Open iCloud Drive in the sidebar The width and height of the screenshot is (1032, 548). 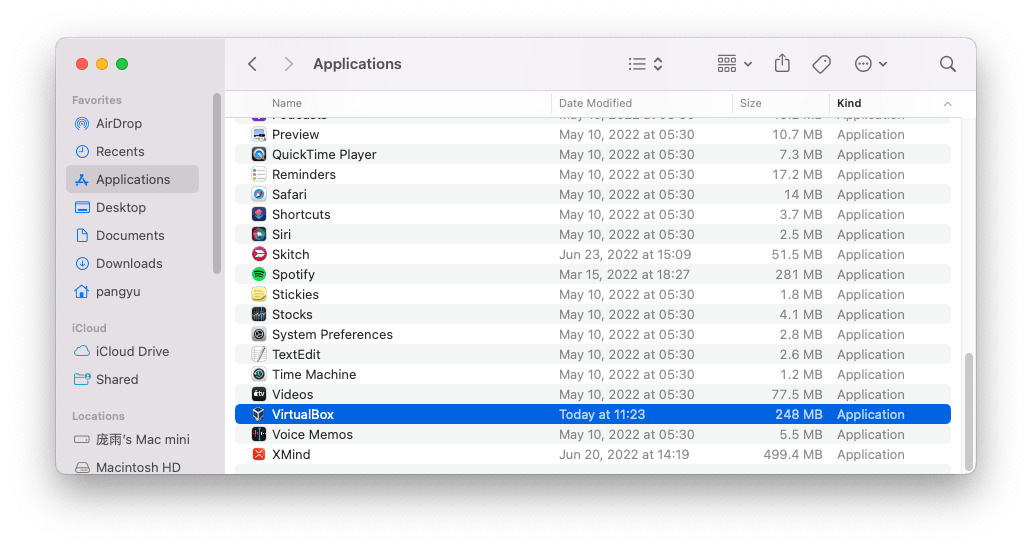132,351
